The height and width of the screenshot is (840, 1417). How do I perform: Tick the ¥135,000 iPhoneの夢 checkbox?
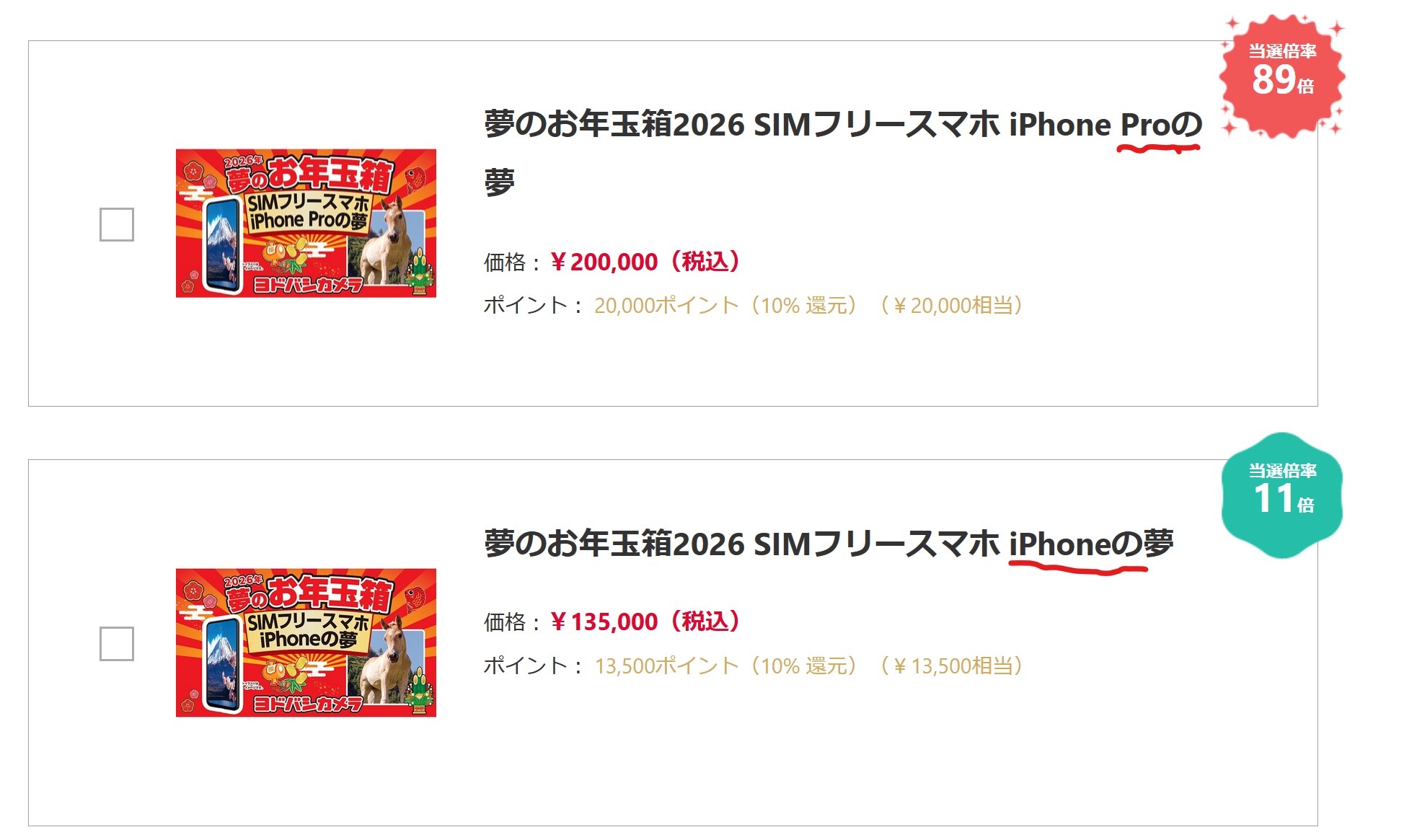[117, 643]
